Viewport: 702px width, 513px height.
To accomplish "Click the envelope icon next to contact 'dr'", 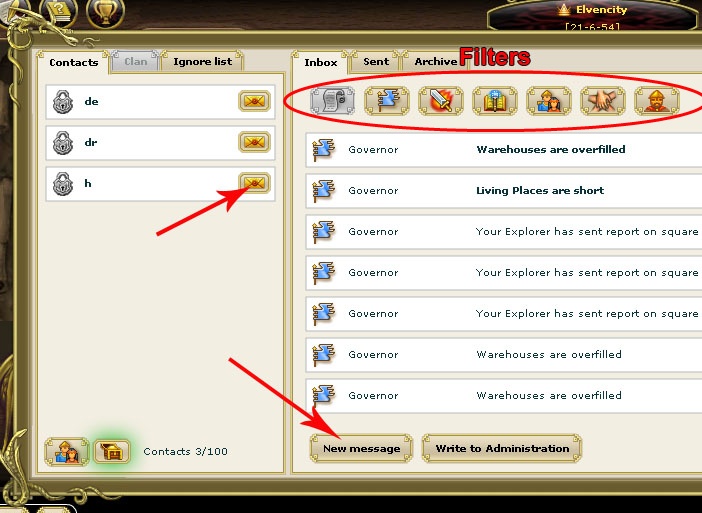I will point(254,142).
